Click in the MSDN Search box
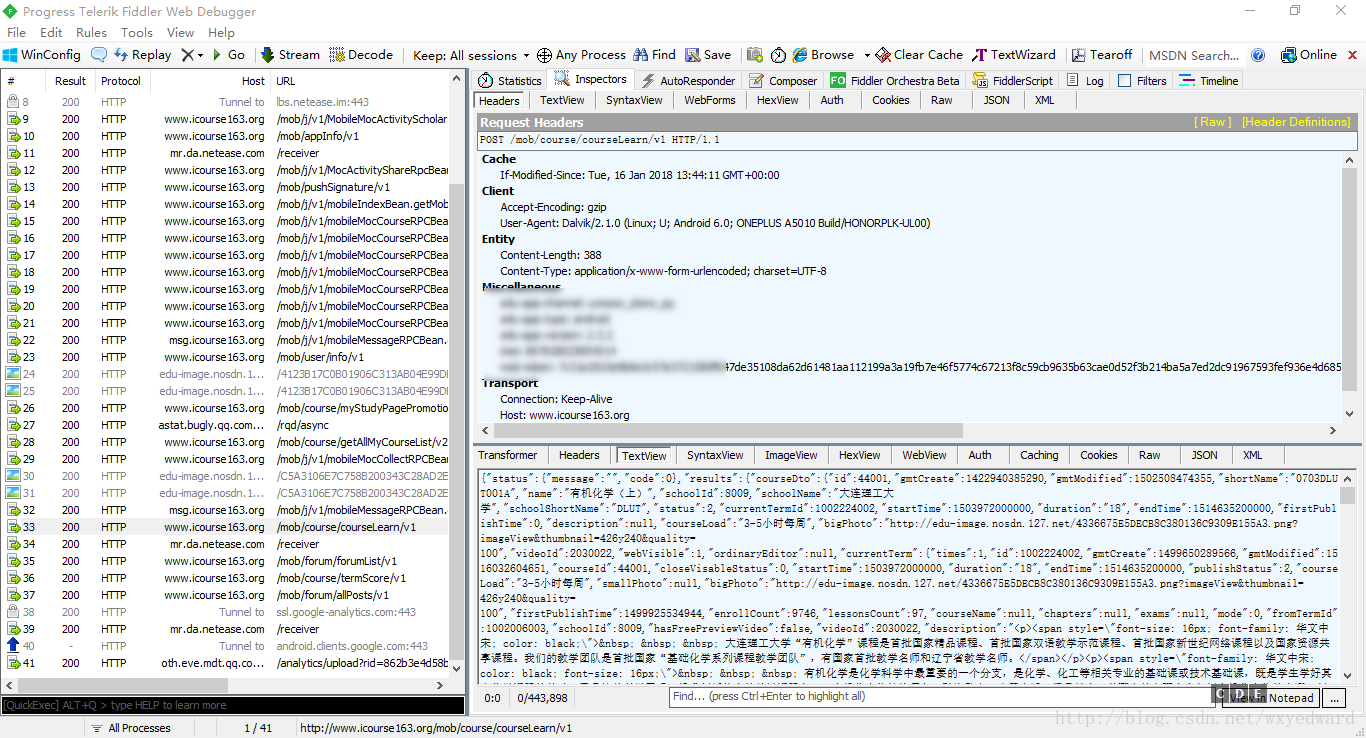 [1194, 55]
